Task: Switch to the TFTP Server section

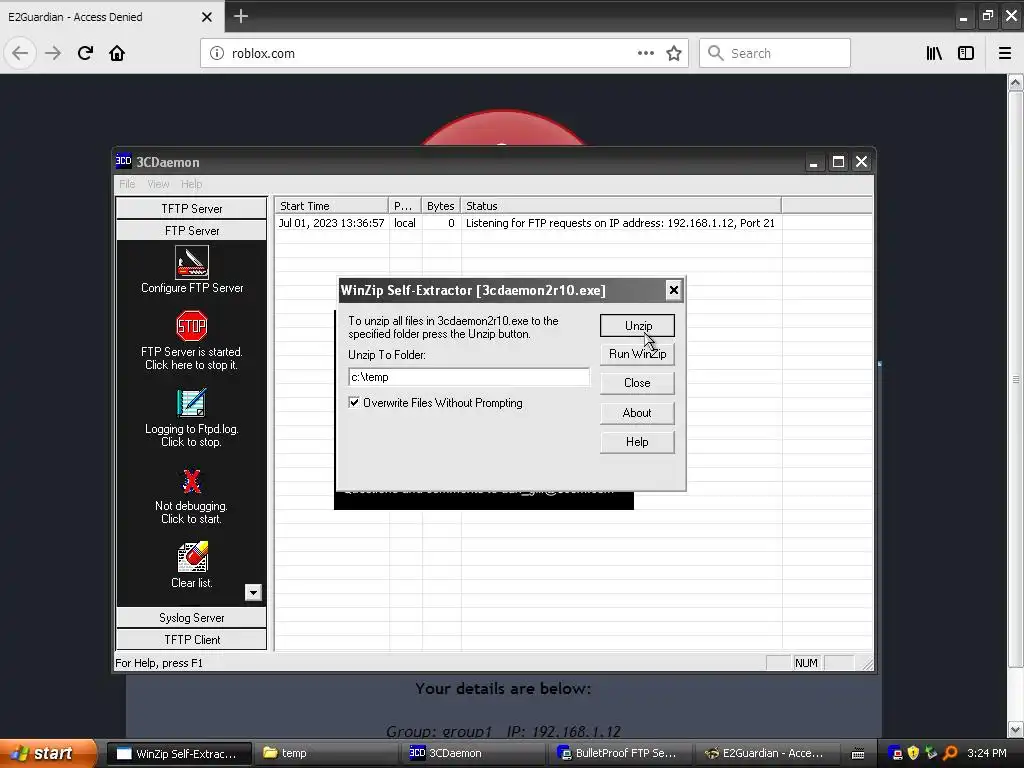Action: 191,208
